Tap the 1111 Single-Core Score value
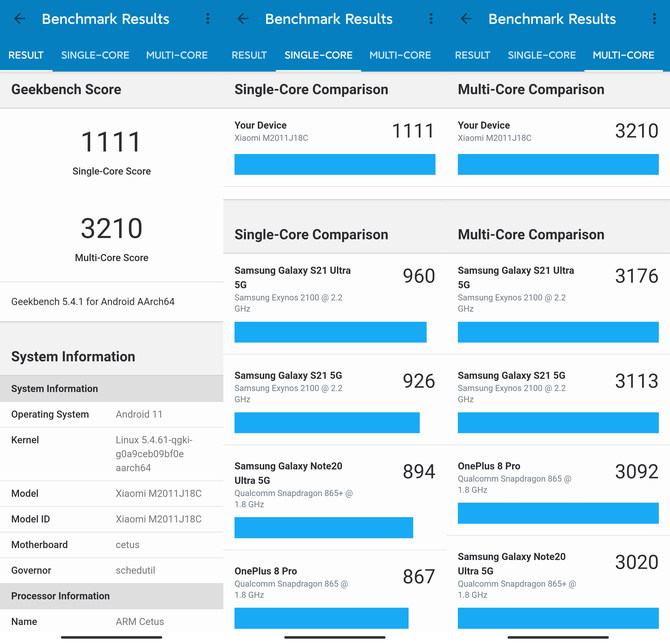Viewport: 670px width, 643px height. pyautogui.click(x=111, y=142)
